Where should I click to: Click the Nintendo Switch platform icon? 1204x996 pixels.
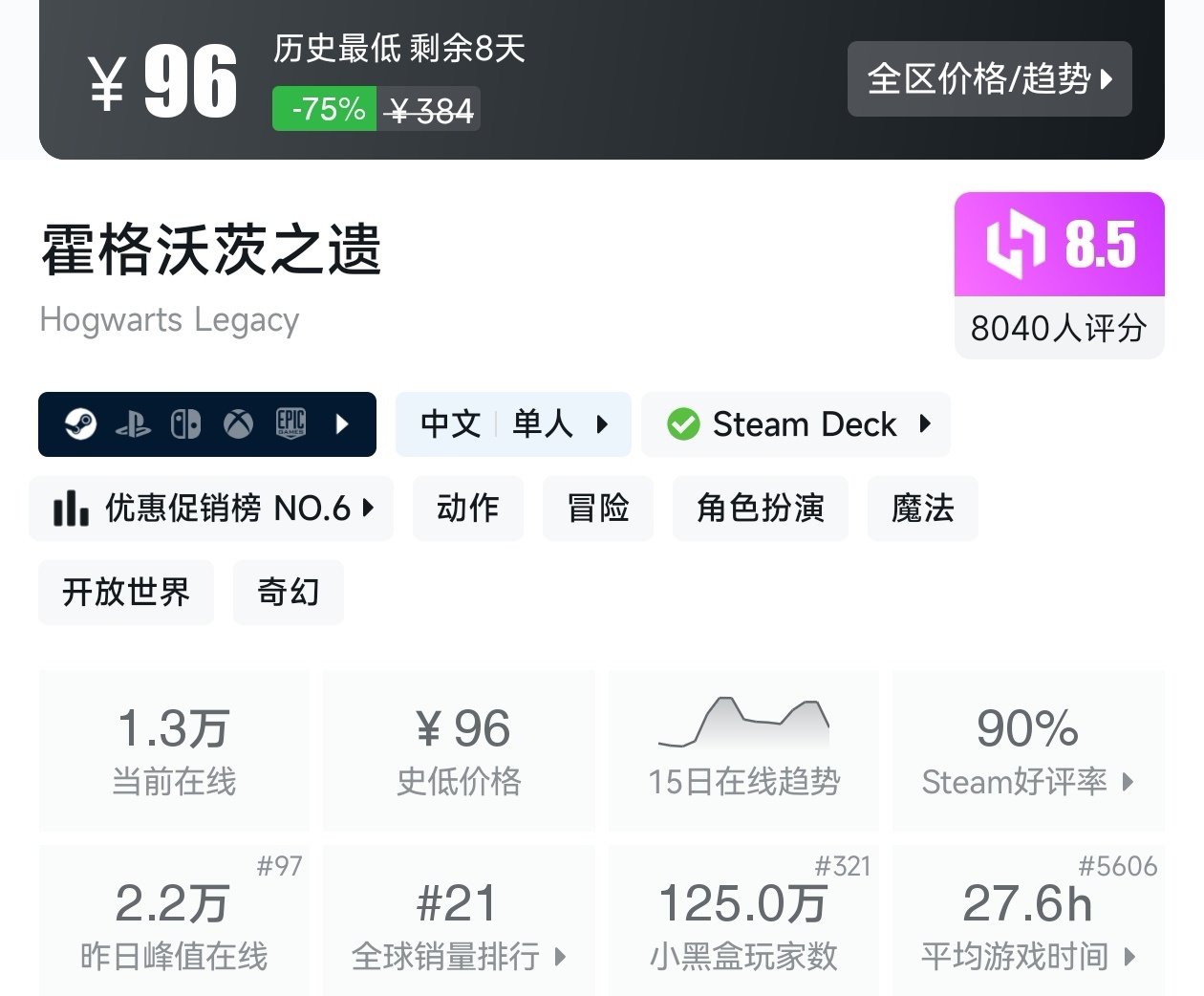pos(185,423)
